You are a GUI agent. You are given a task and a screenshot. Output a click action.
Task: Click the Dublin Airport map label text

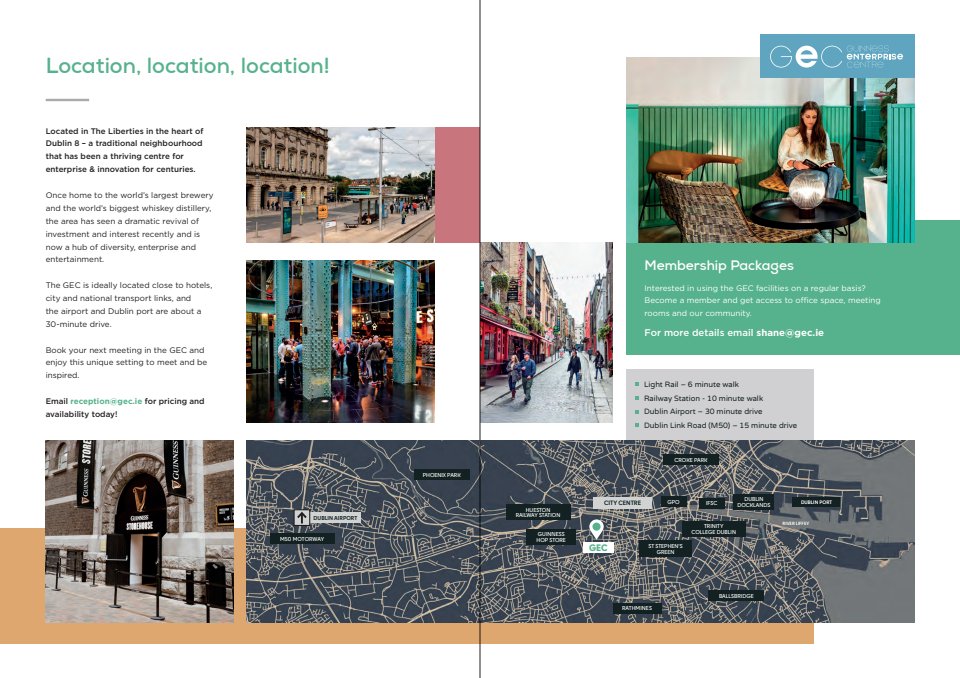(335, 518)
